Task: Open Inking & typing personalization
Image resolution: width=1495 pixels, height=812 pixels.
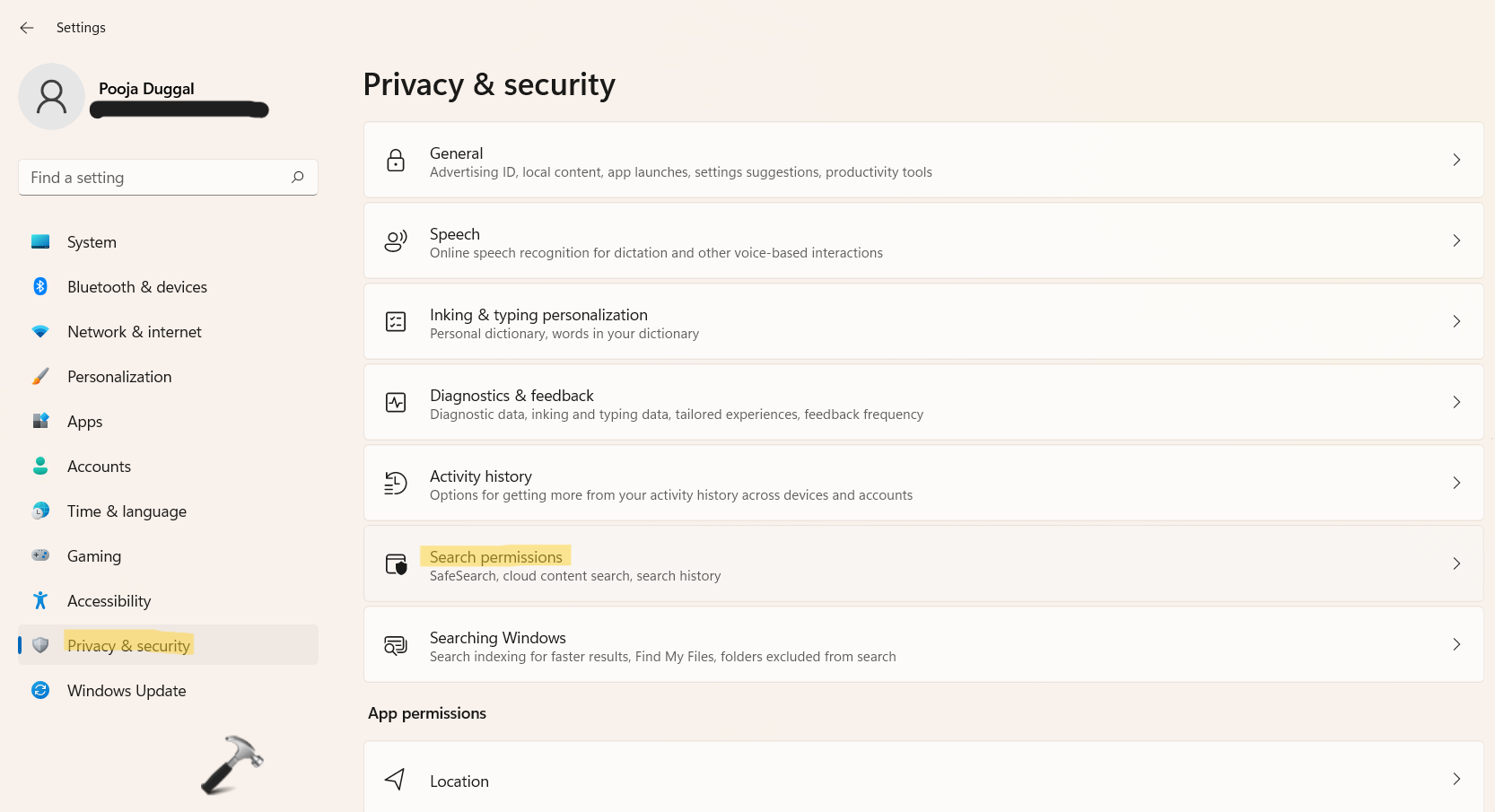Action: (x=923, y=321)
